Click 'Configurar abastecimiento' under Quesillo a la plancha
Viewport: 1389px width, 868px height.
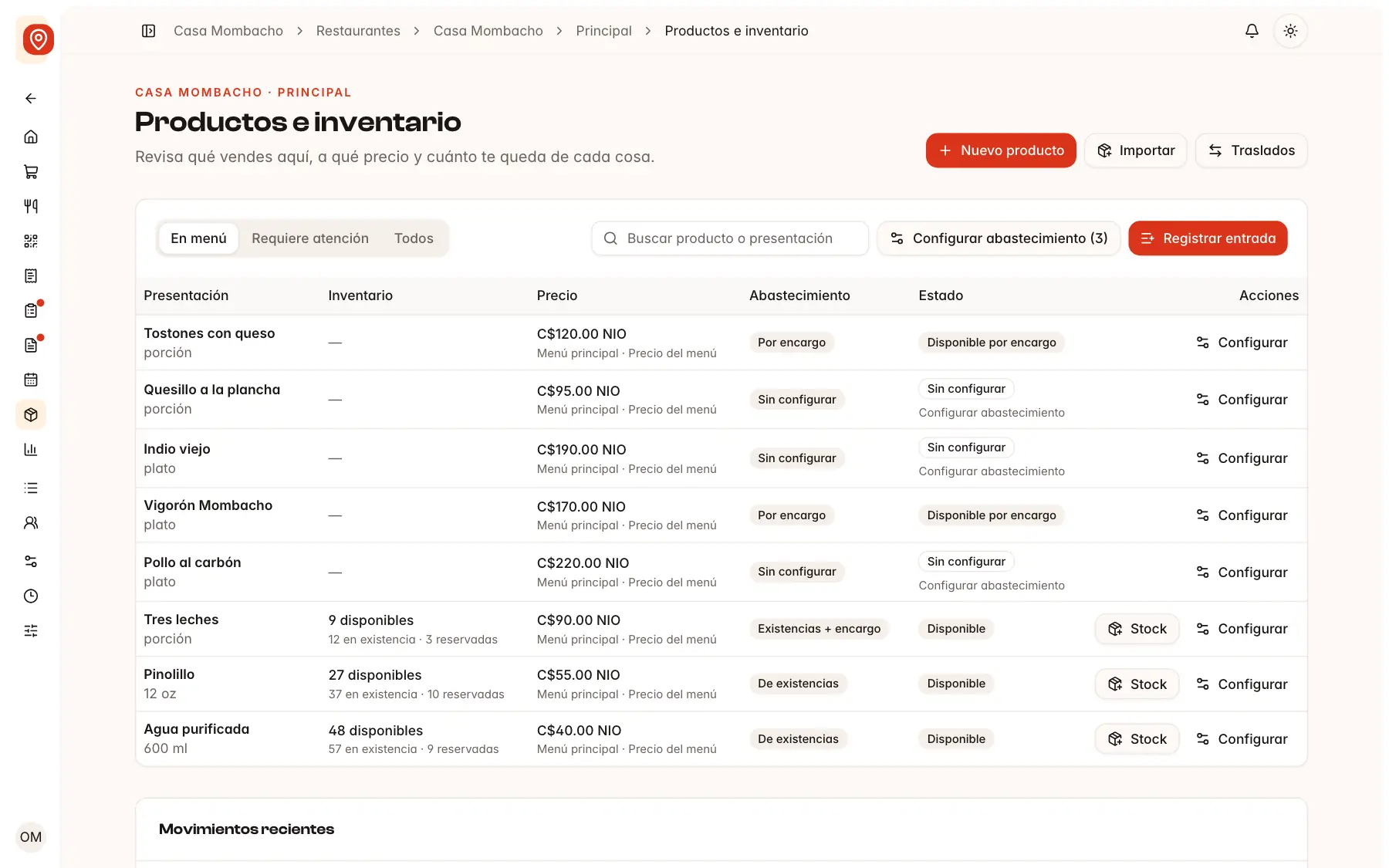click(992, 413)
